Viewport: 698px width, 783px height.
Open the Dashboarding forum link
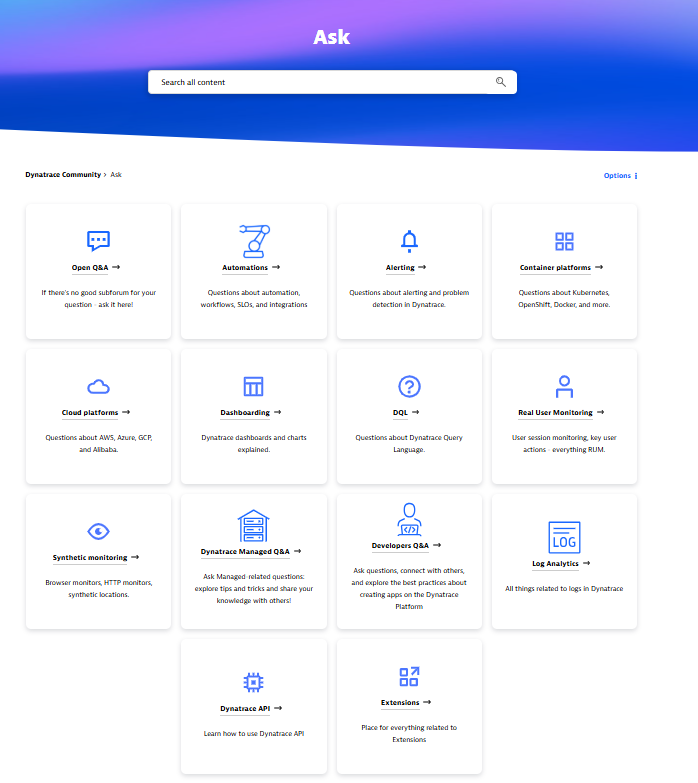coord(245,412)
